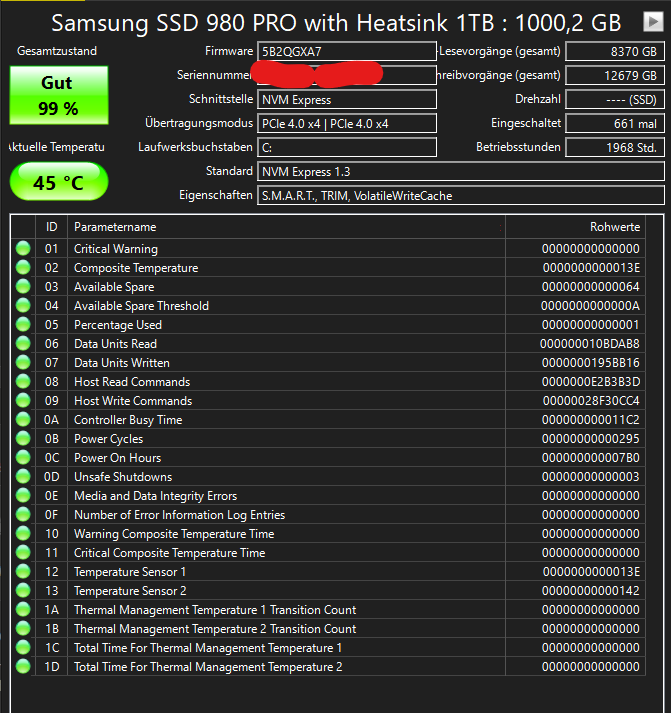Click the PCIe 4.0 x4 transfer mode field

[x=347, y=123]
